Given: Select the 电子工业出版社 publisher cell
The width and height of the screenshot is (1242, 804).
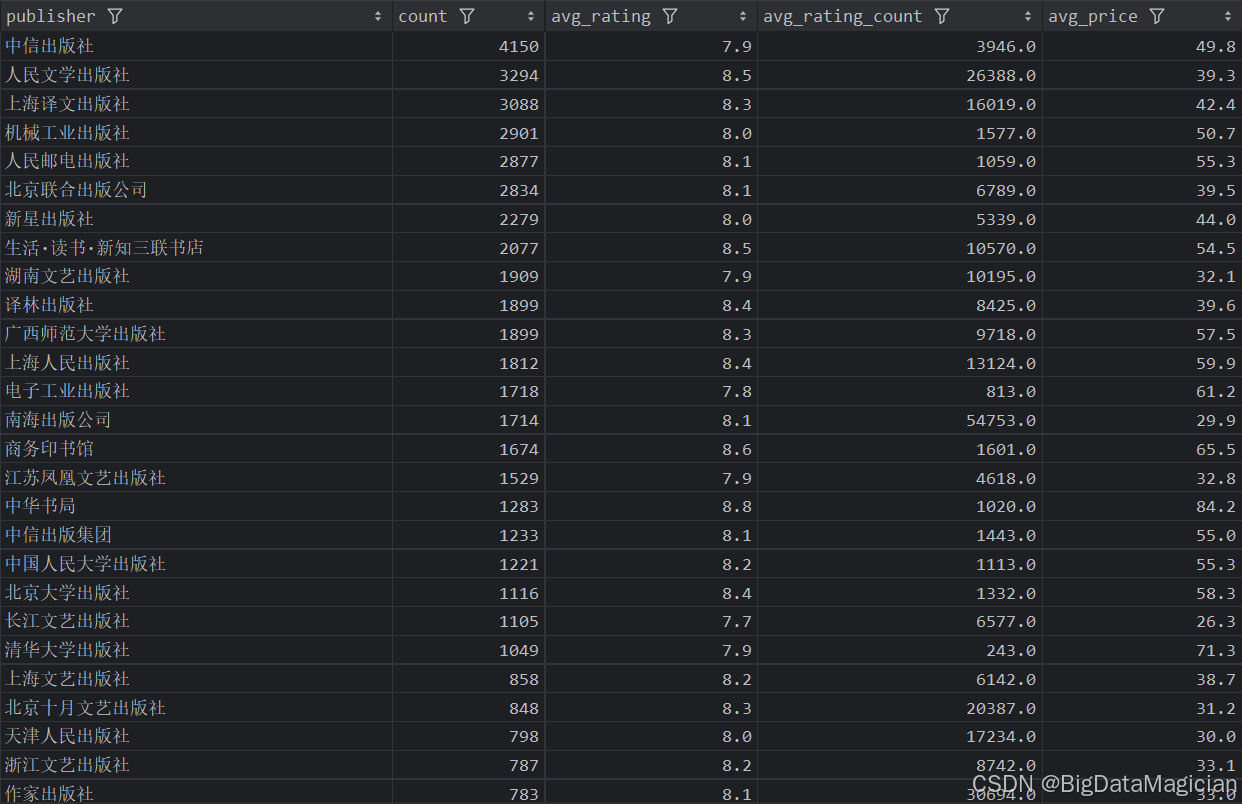Looking at the screenshot, I should coord(196,391).
